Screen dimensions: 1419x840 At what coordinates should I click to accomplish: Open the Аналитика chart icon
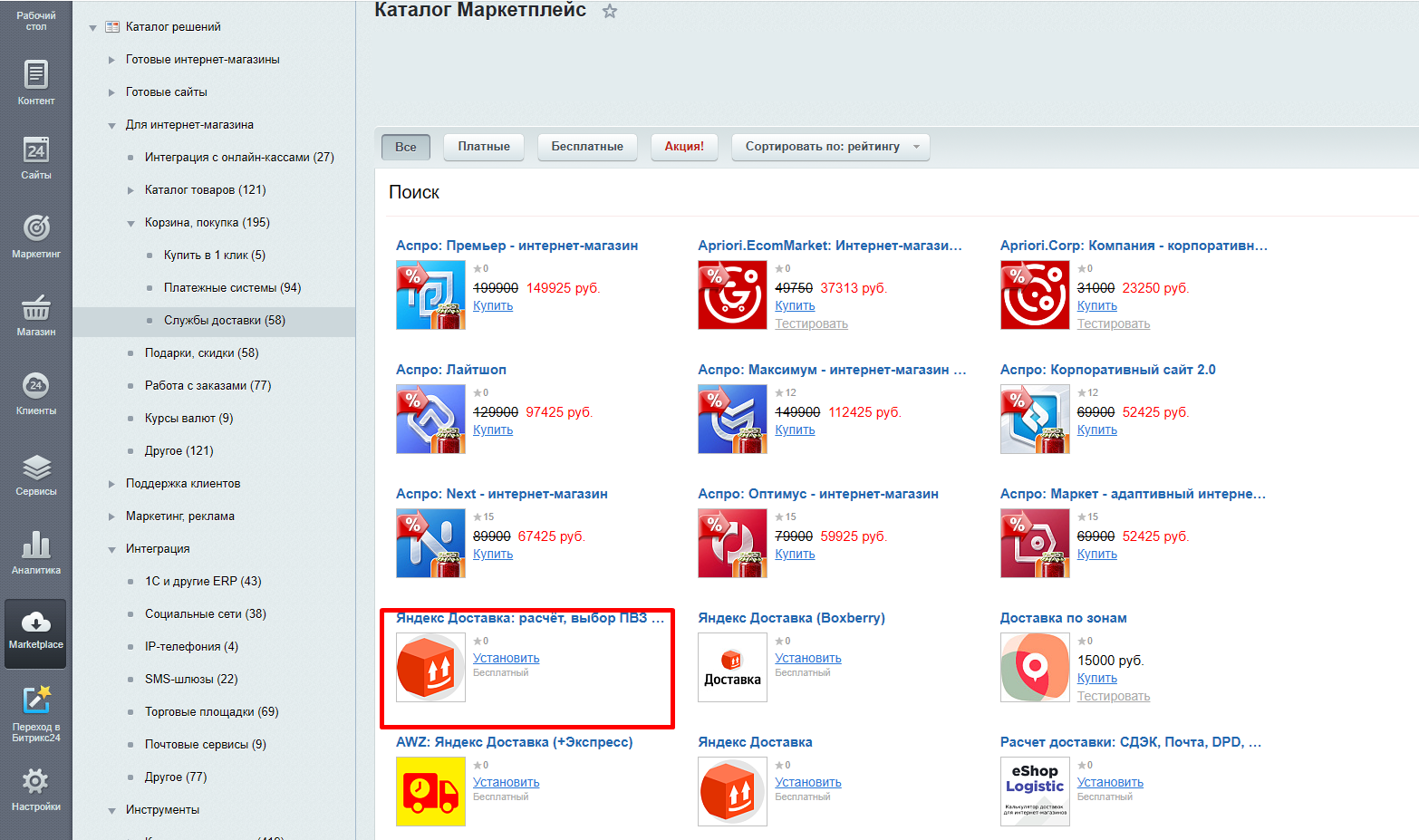point(35,545)
